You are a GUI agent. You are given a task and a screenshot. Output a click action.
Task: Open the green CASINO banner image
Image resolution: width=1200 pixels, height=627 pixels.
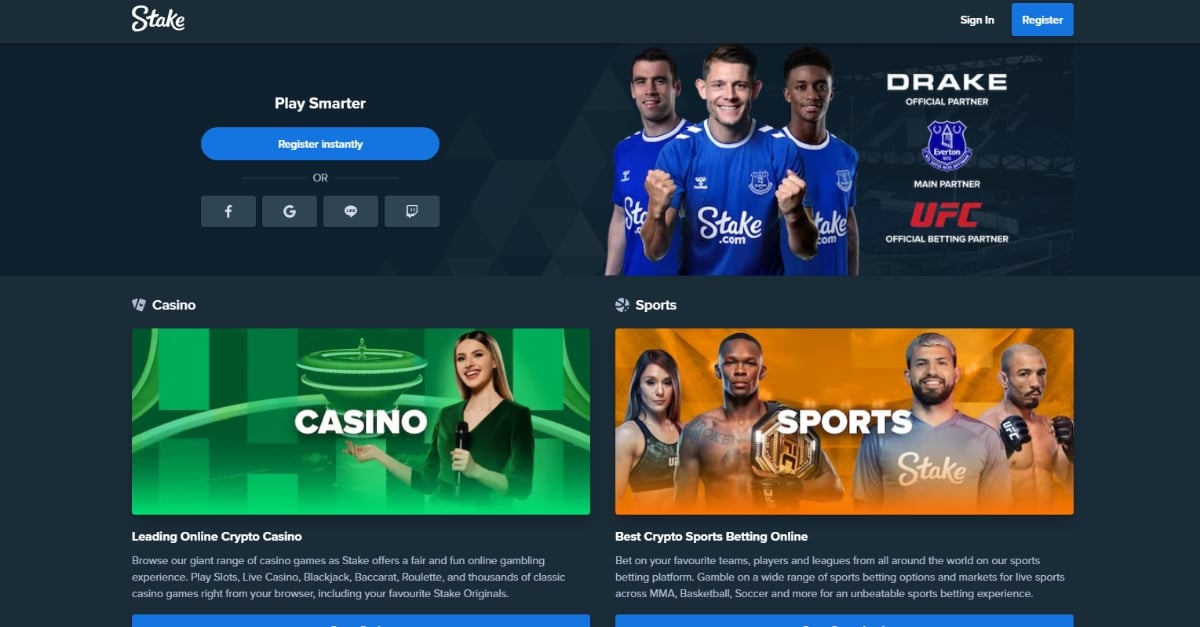361,421
